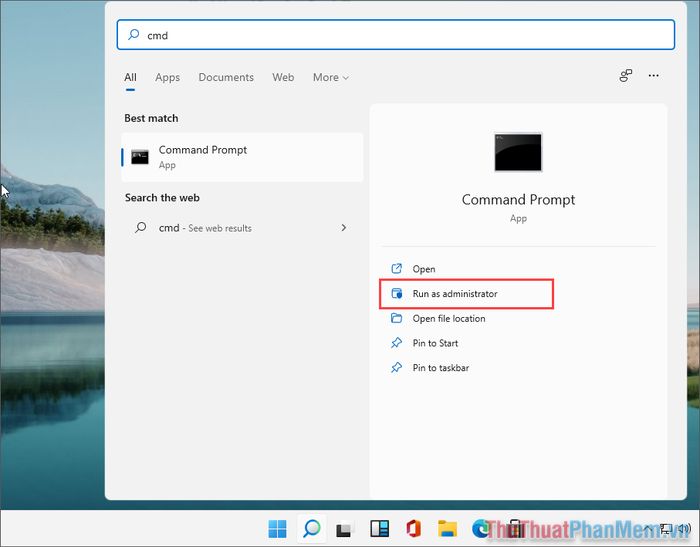Select Command Prompt best match result
Image resolution: width=700 pixels, height=547 pixels.
tap(242, 157)
